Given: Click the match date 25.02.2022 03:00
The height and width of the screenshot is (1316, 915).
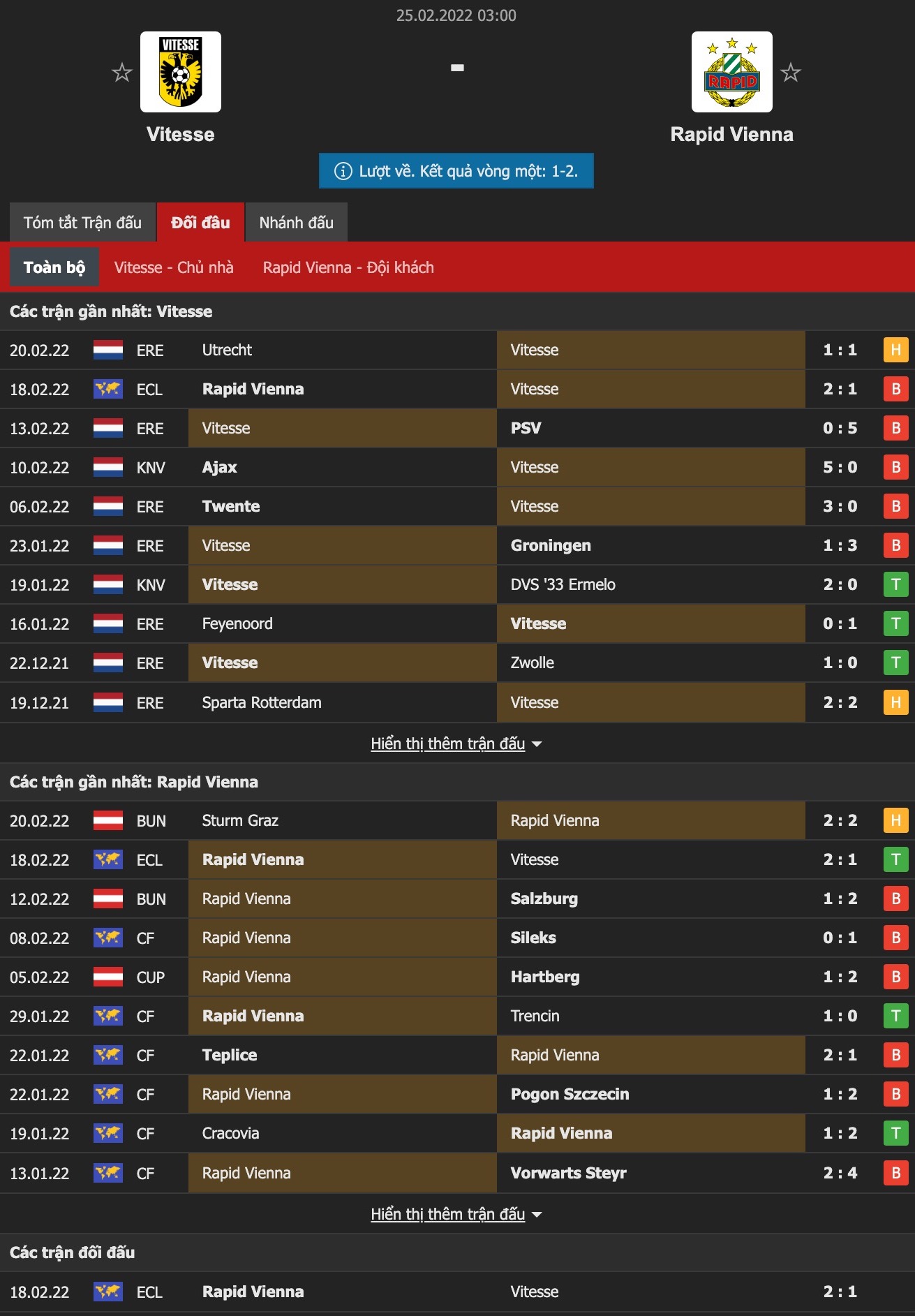Looking at the screenshot, I should tap(456, 15).
